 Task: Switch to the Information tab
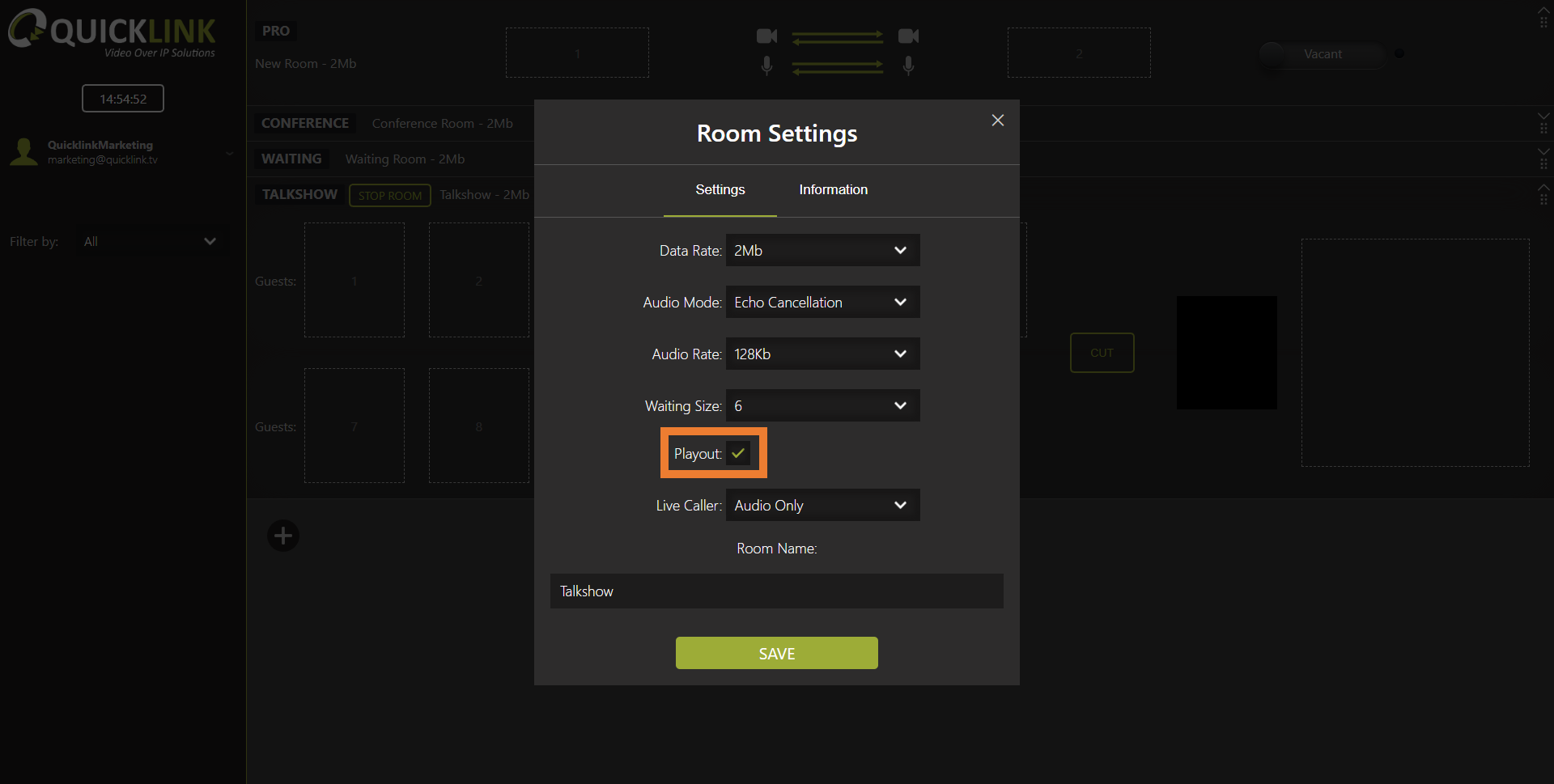coord(833,190)
